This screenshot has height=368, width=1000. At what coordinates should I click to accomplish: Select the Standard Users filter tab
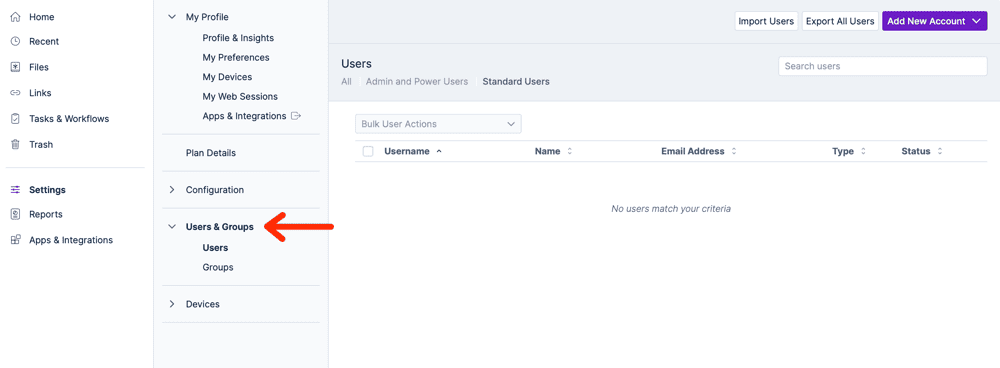[516, 82]
